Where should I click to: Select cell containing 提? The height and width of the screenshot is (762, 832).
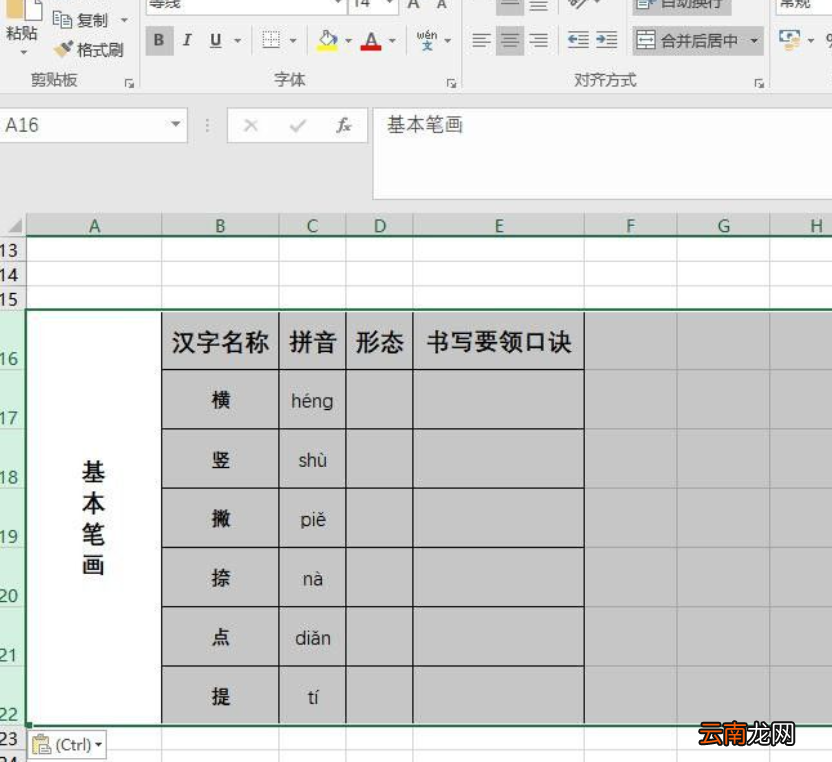tap(220, 695)
